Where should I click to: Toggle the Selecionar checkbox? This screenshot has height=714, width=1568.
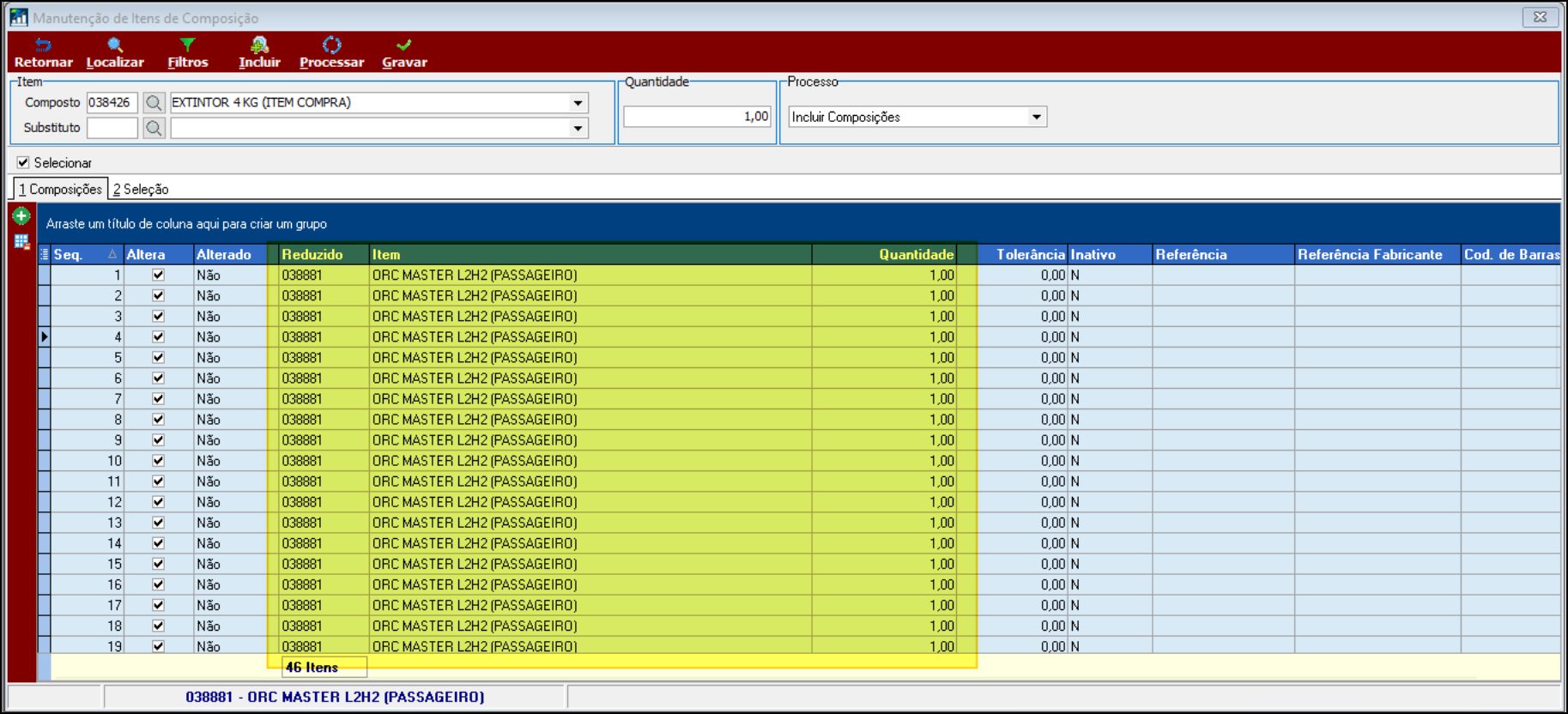pyautogui.click(x=23, y=162)
